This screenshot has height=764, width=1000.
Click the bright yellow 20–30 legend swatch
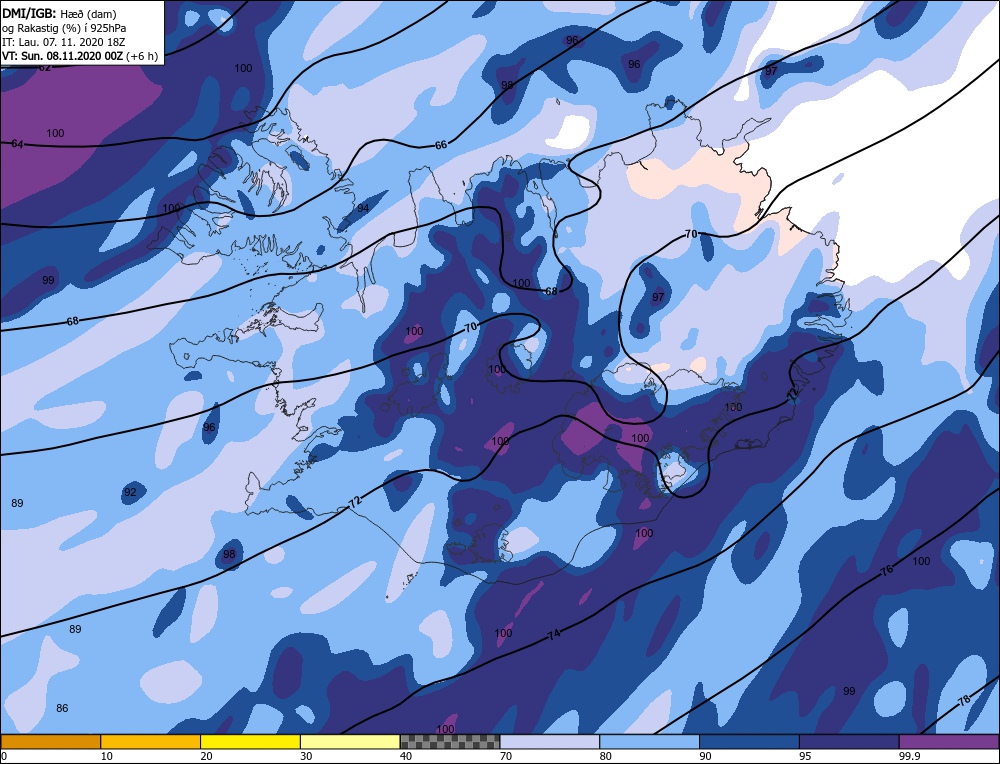[250, 742]
